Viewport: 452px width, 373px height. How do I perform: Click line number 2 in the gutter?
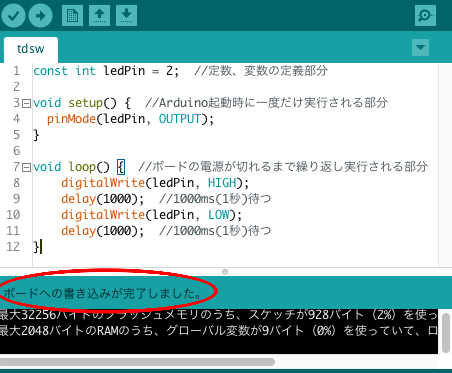pyautogui.click(x=17, y=87)
